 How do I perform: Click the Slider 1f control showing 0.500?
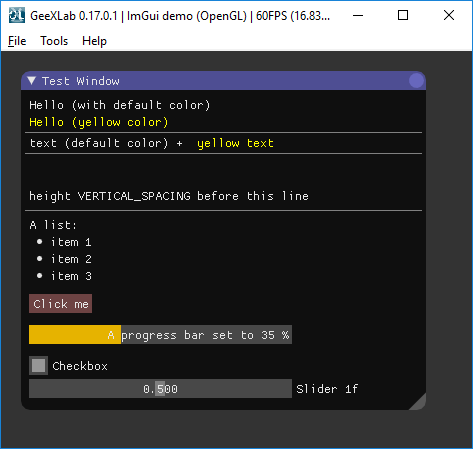pos(160,389)
